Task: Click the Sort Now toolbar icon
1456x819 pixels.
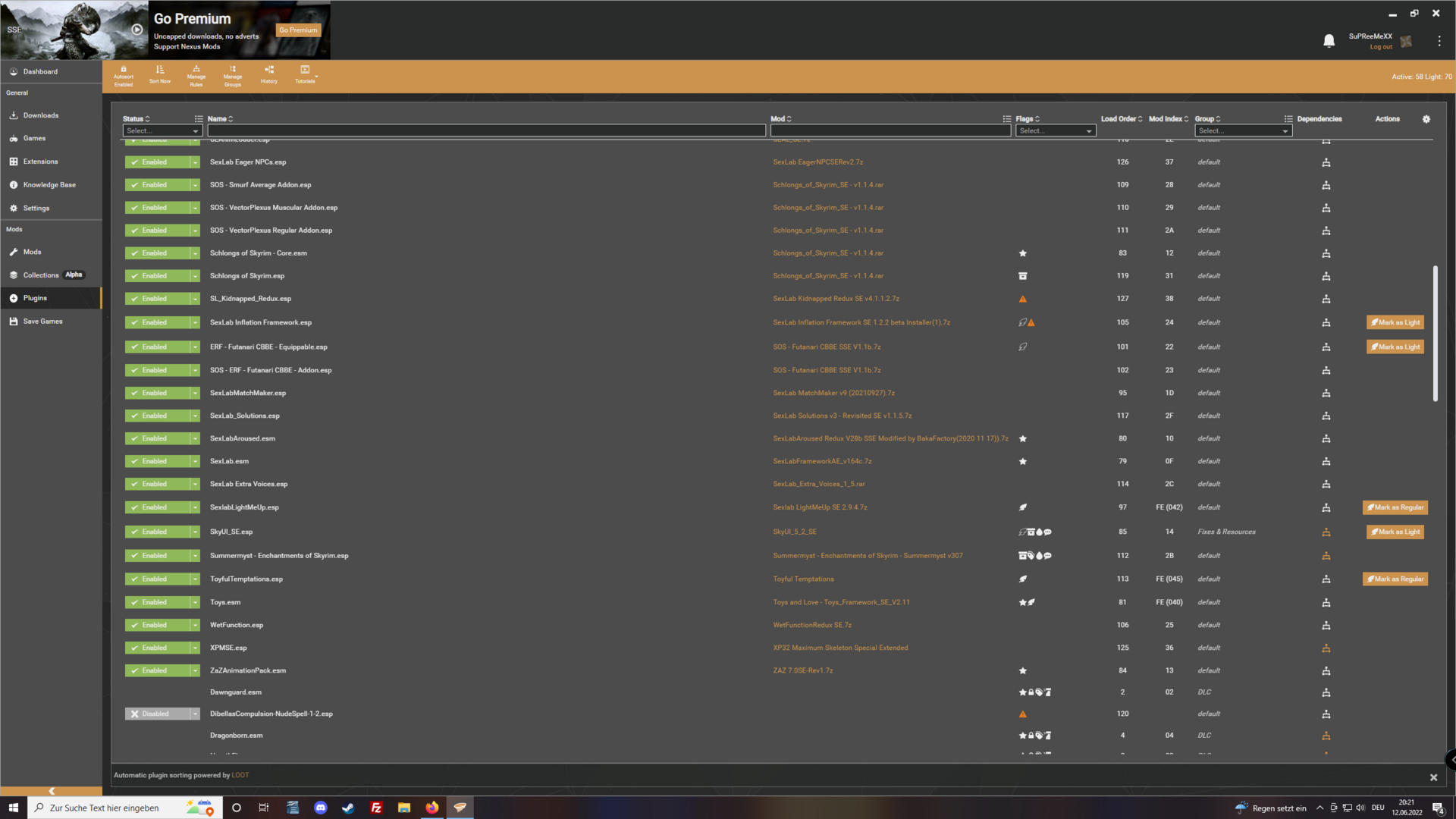Action: (x=160, y=75)
